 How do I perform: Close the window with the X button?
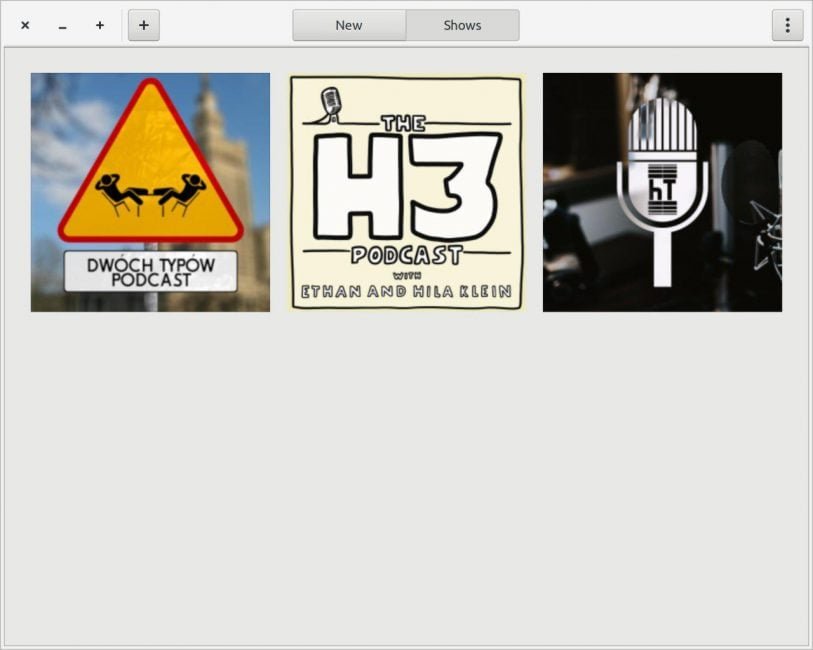(x=25, y=25)
